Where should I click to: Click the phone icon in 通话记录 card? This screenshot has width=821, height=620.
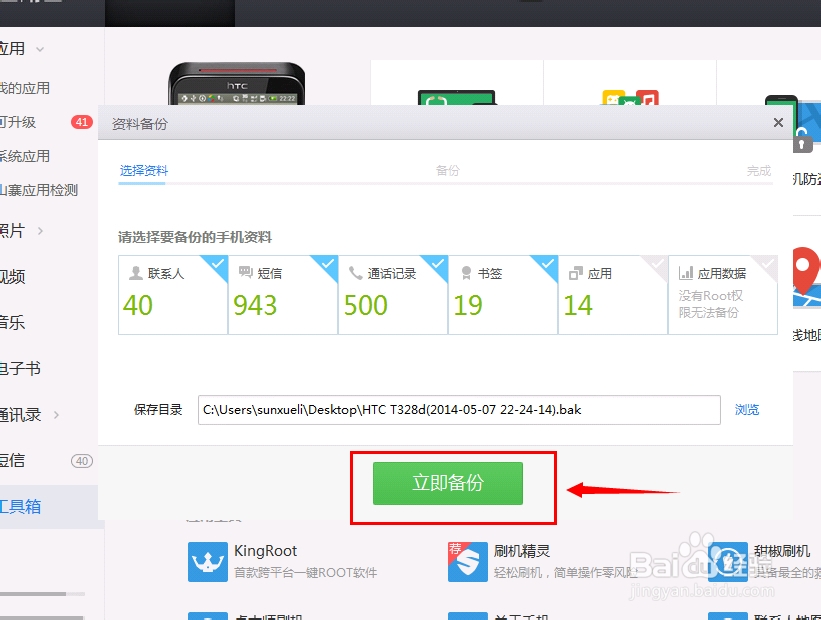(x=356, y=273)
